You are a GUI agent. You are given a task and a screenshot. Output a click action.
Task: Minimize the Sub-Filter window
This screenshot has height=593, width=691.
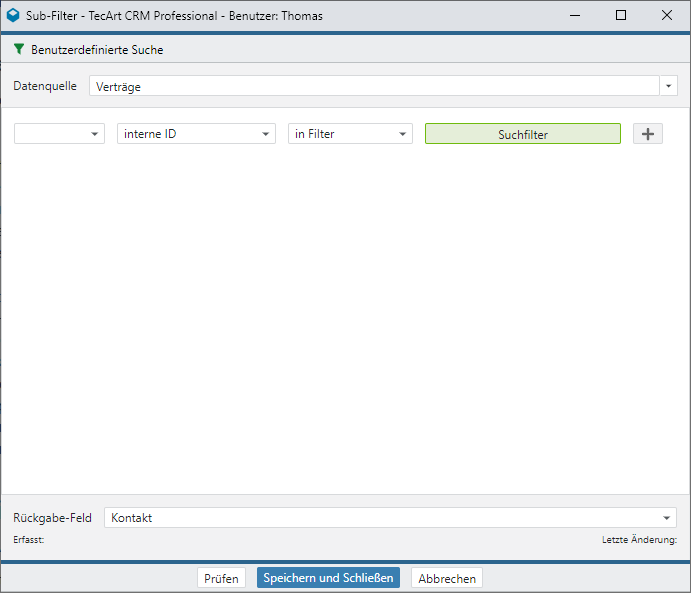point(575,16)
